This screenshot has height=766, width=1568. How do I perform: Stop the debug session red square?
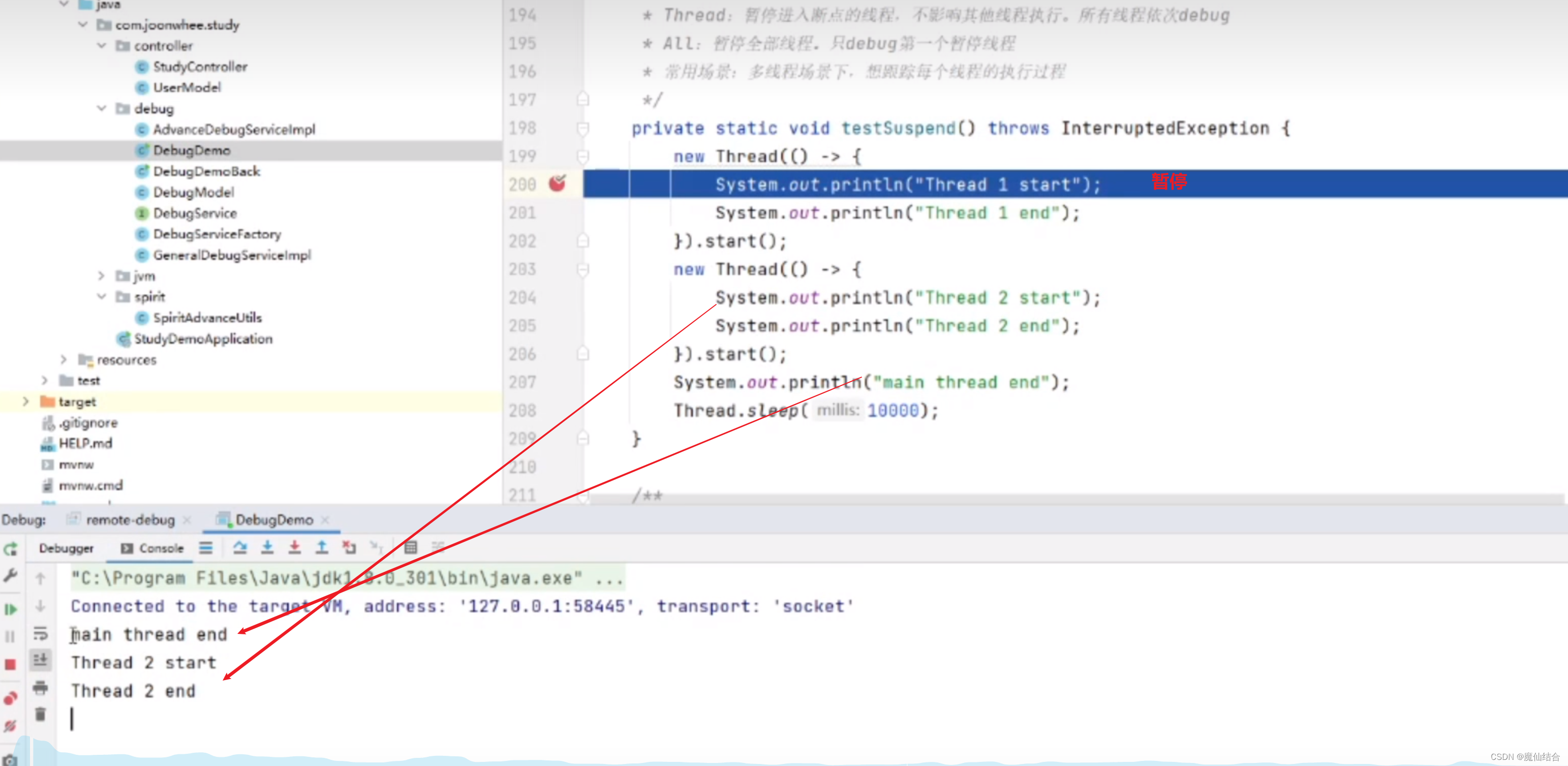pos(10,665)
